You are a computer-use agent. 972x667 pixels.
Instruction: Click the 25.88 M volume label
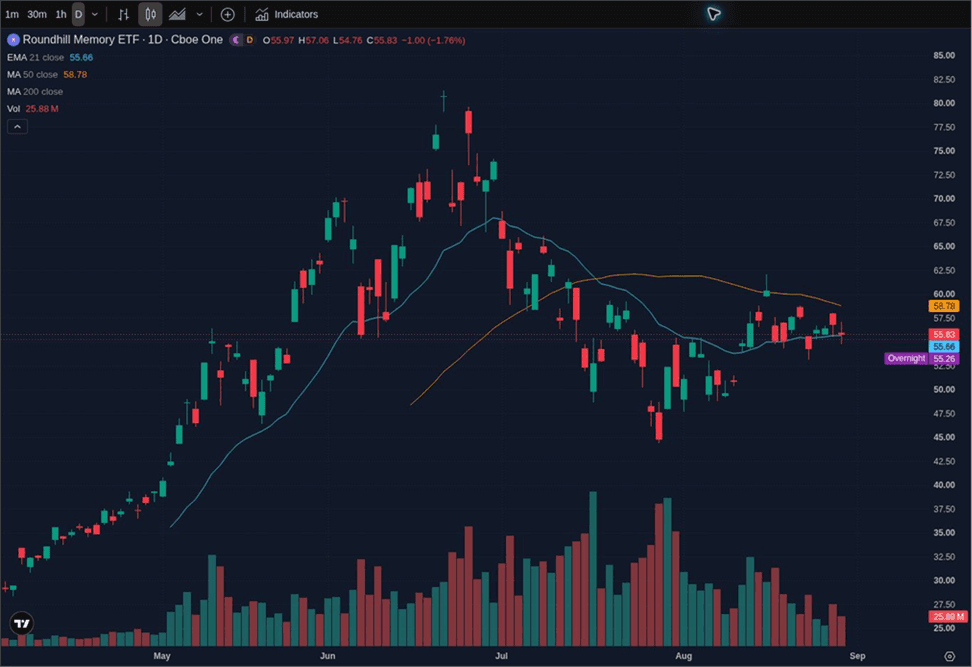(x=948, y=616)
